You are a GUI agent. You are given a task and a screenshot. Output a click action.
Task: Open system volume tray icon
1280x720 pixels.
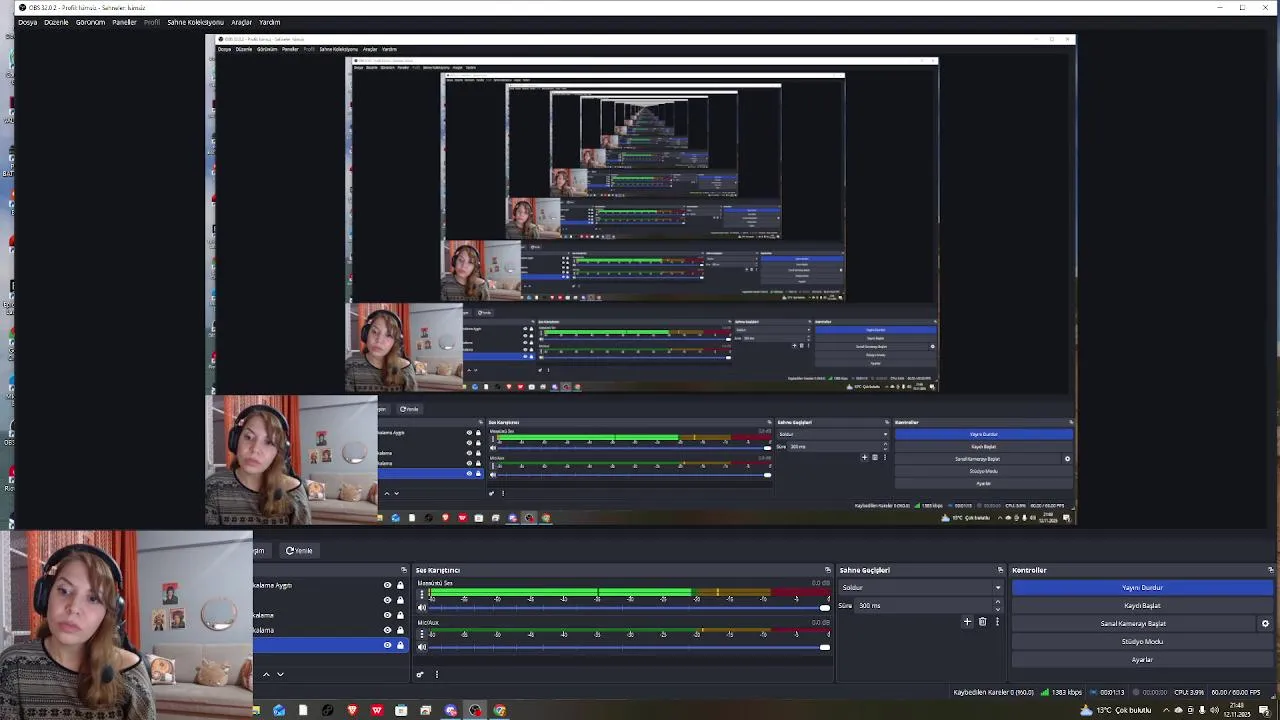(x=1214, y=710)
